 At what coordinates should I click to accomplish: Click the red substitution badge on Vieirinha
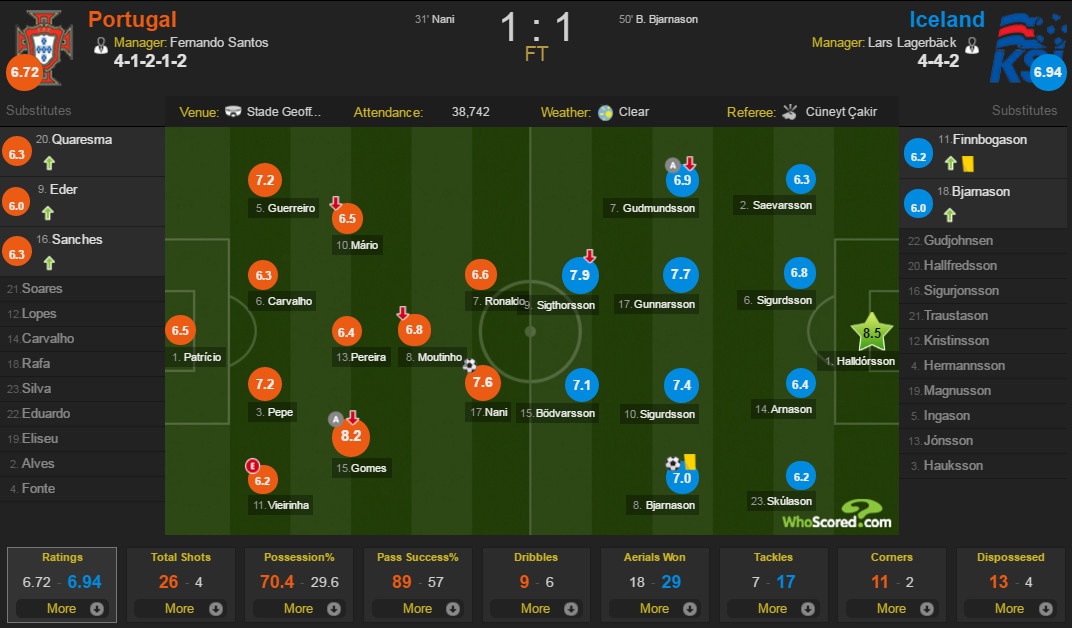coord(252,465)
